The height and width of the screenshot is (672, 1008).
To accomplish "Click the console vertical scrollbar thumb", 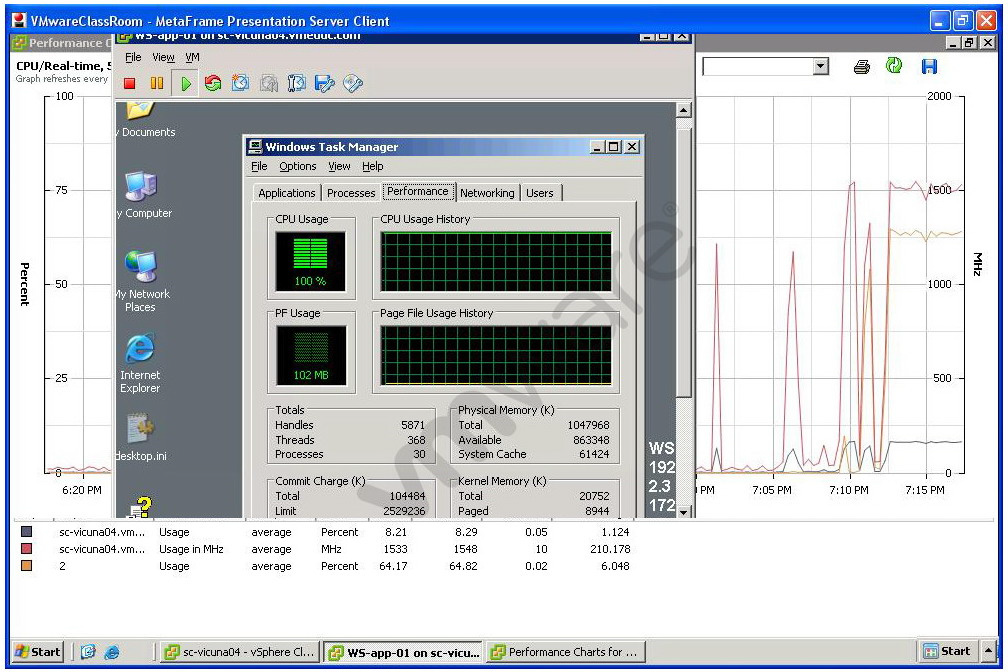I will tap(683, 262).
